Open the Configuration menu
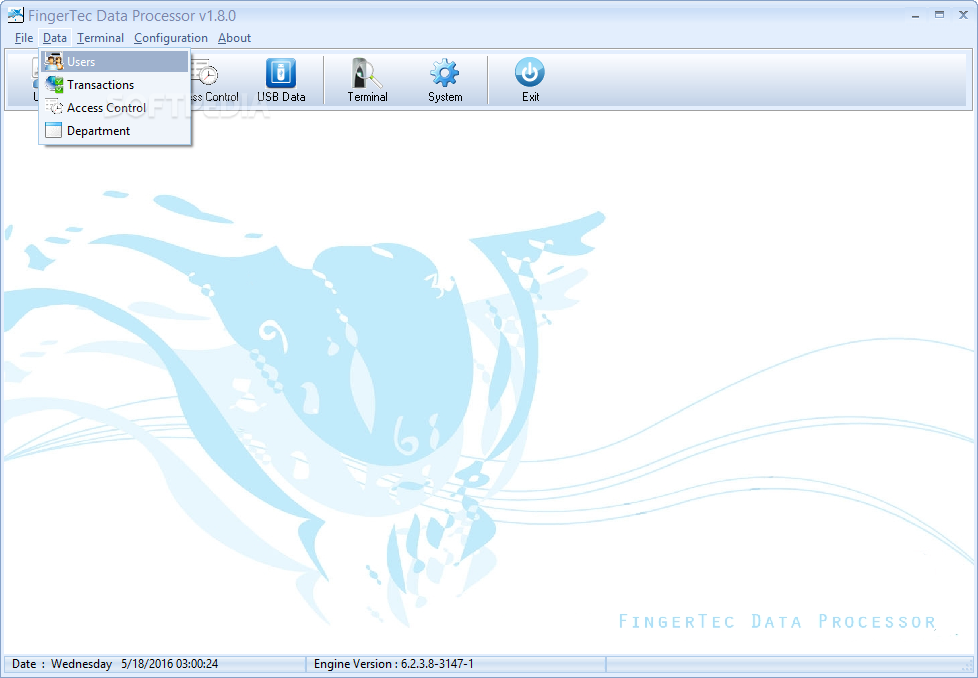 [x=171, y=38]
